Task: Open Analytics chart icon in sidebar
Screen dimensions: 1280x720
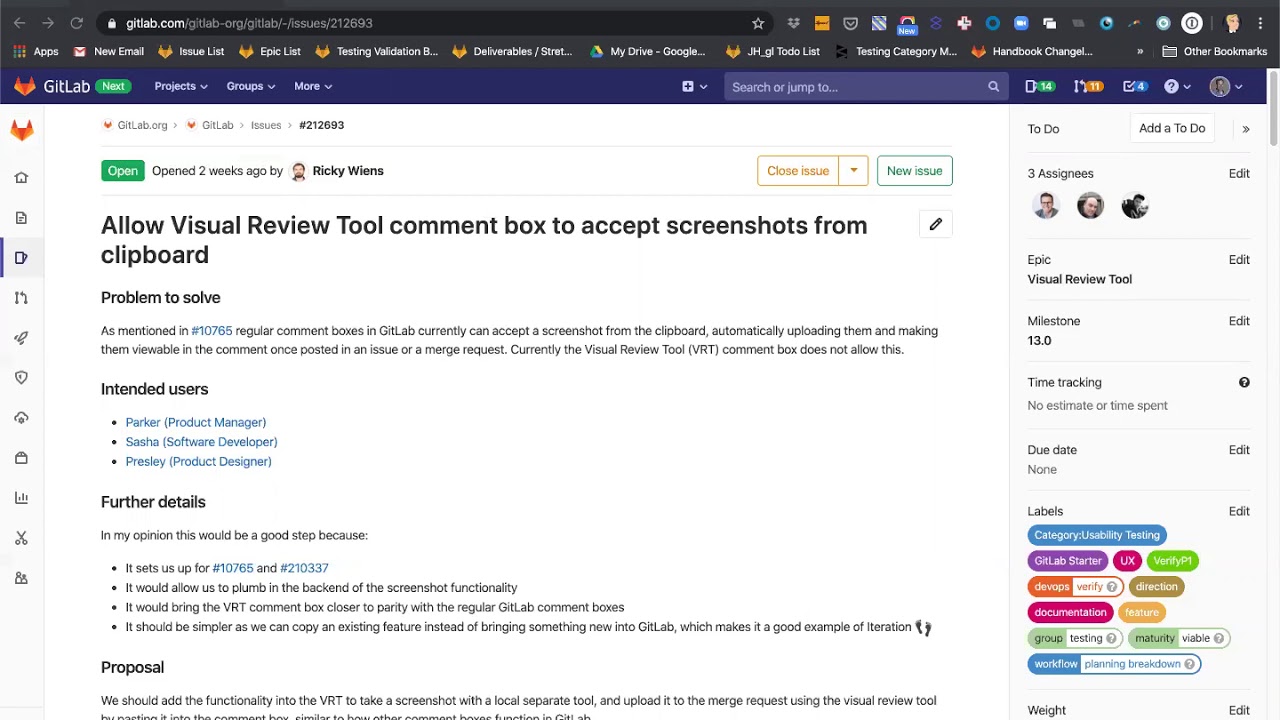Action: coord(21,498)
